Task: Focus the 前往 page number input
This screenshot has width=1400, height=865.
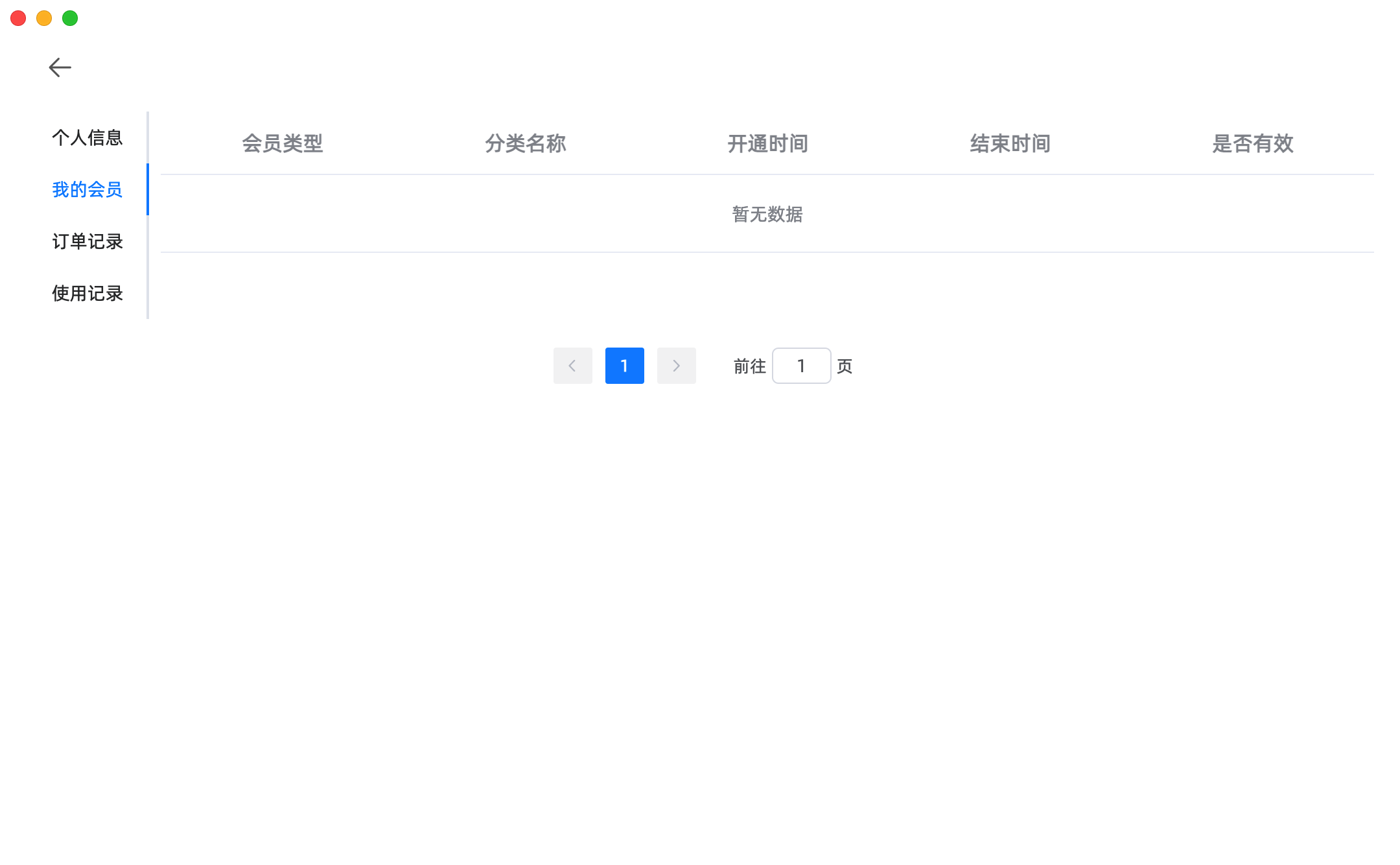Action: [801, 366]
